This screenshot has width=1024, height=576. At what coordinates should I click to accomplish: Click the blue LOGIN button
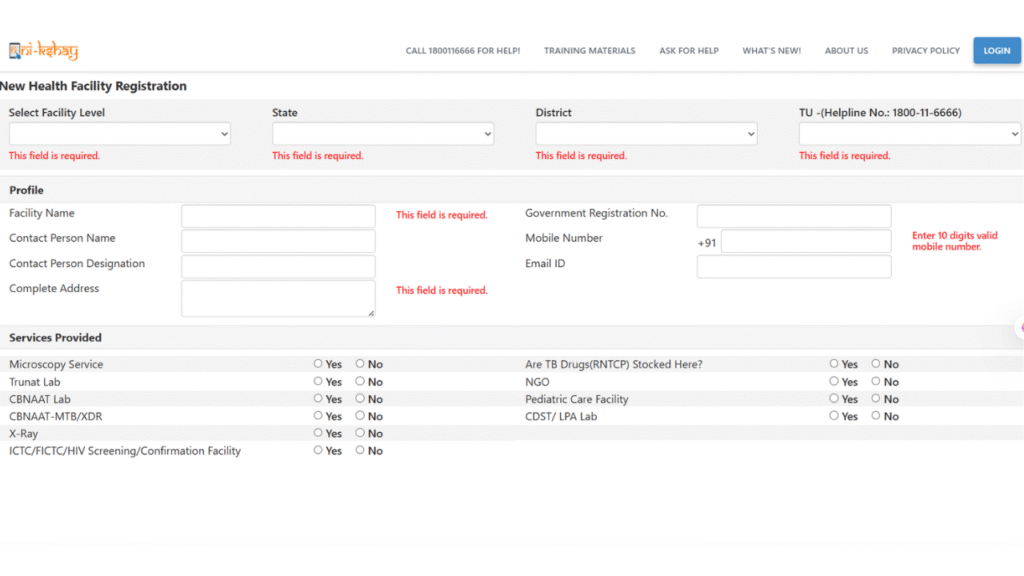[996, 51]
